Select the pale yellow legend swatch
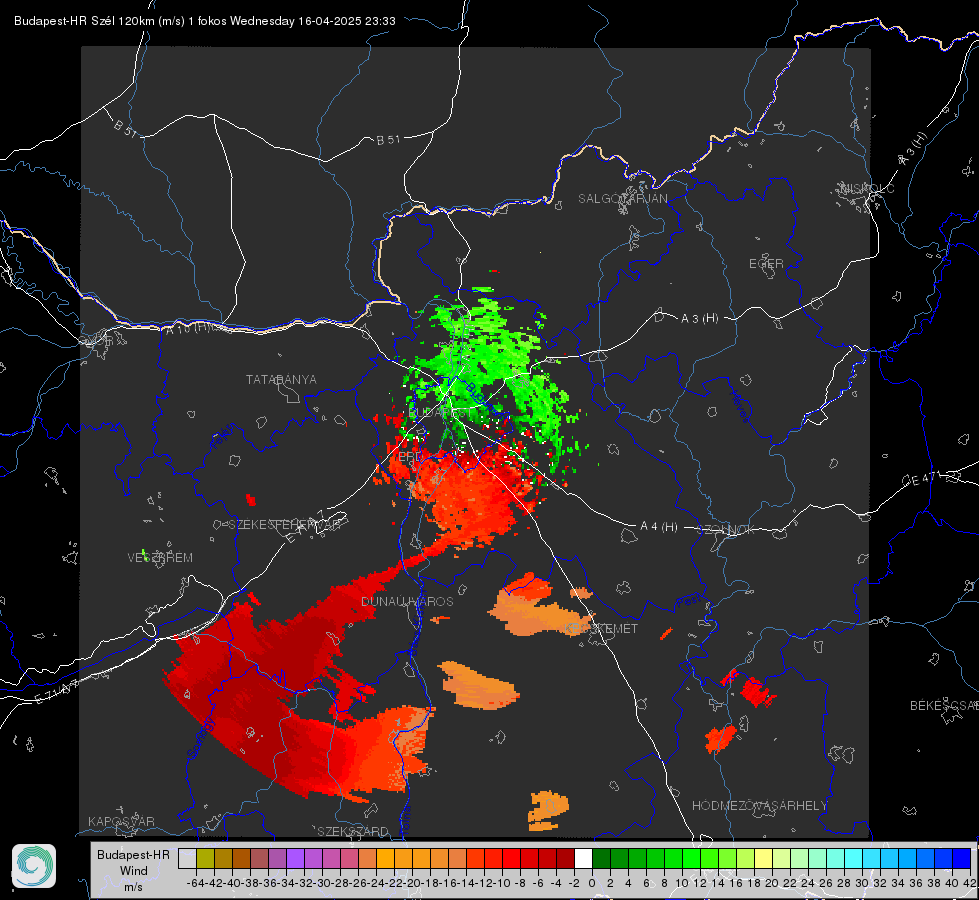Image resolution: width=979 pixels, height=900 pixels. pos(764,858)
